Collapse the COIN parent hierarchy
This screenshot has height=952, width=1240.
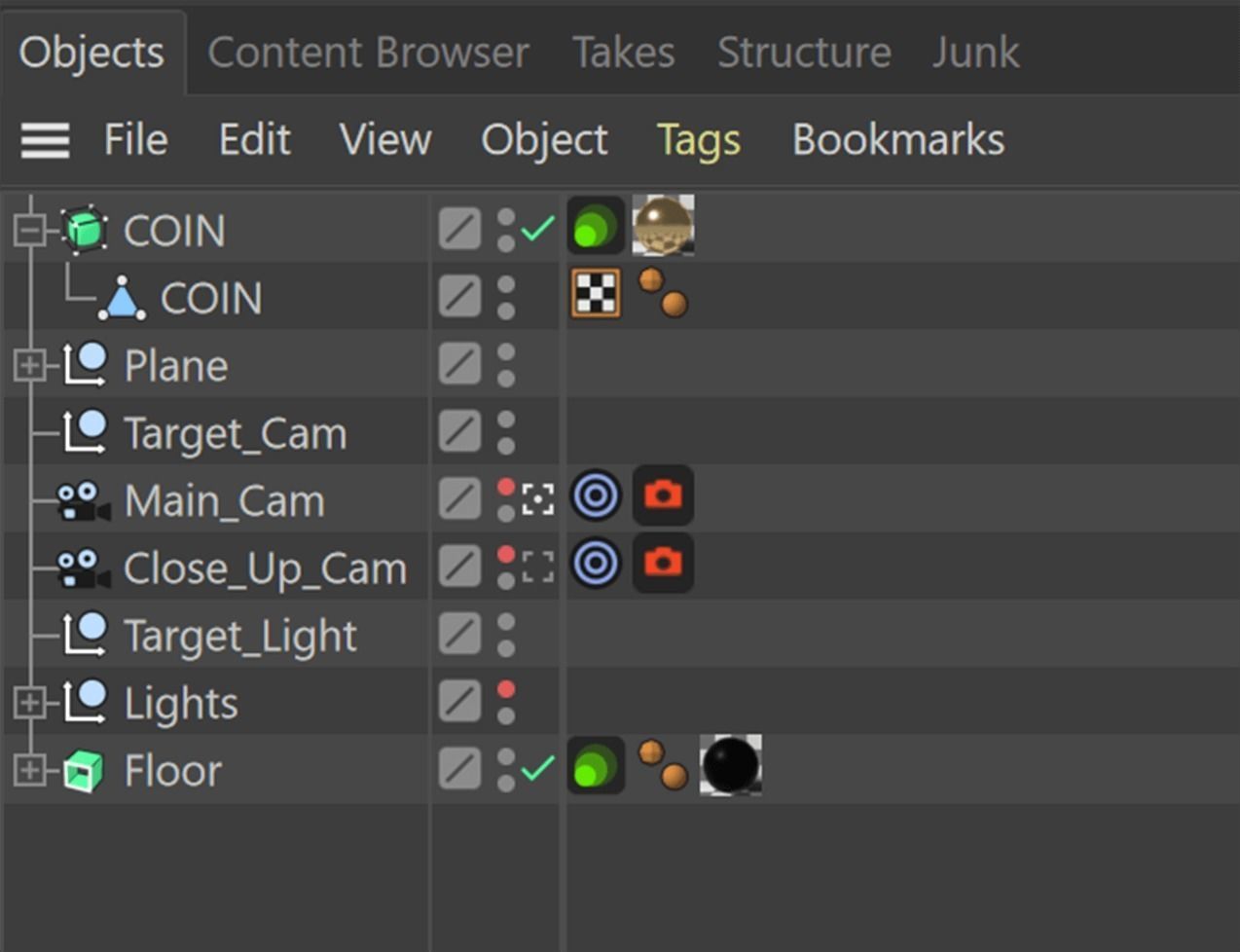point(29,231)
